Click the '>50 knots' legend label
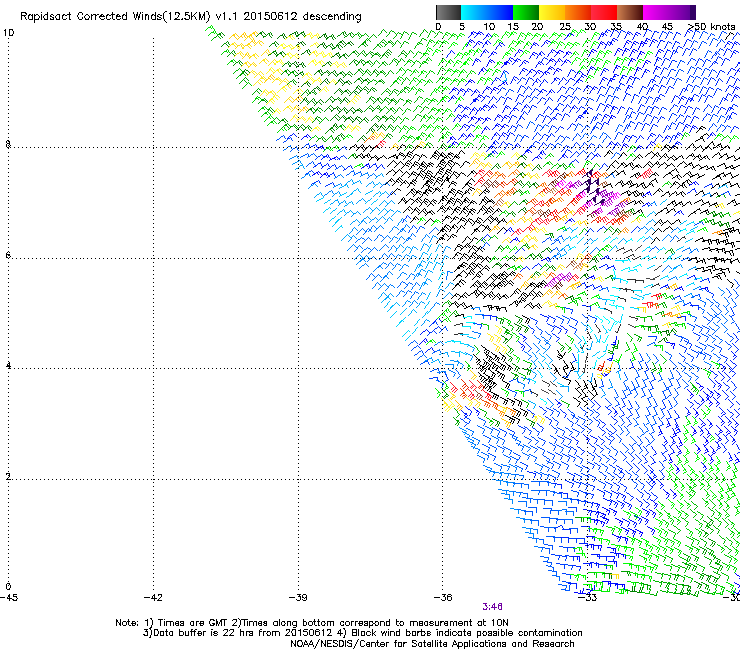 (x=711, y=27)
